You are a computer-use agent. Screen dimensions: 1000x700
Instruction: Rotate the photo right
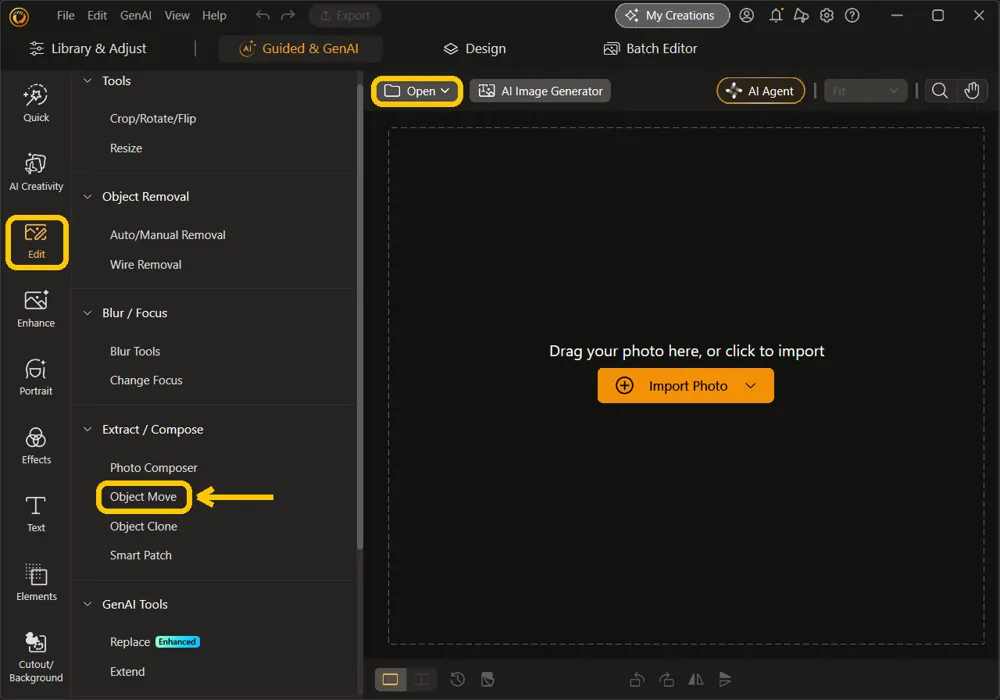coord(666,680)
